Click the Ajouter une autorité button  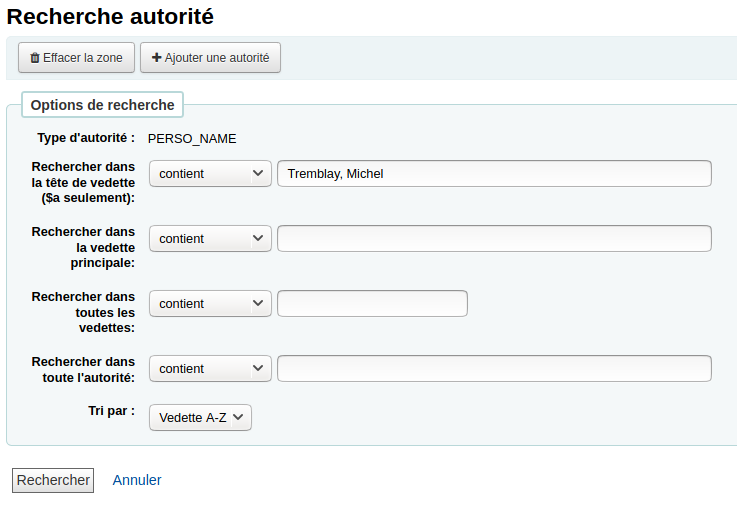pyautogui.click(x=210, y=58)
